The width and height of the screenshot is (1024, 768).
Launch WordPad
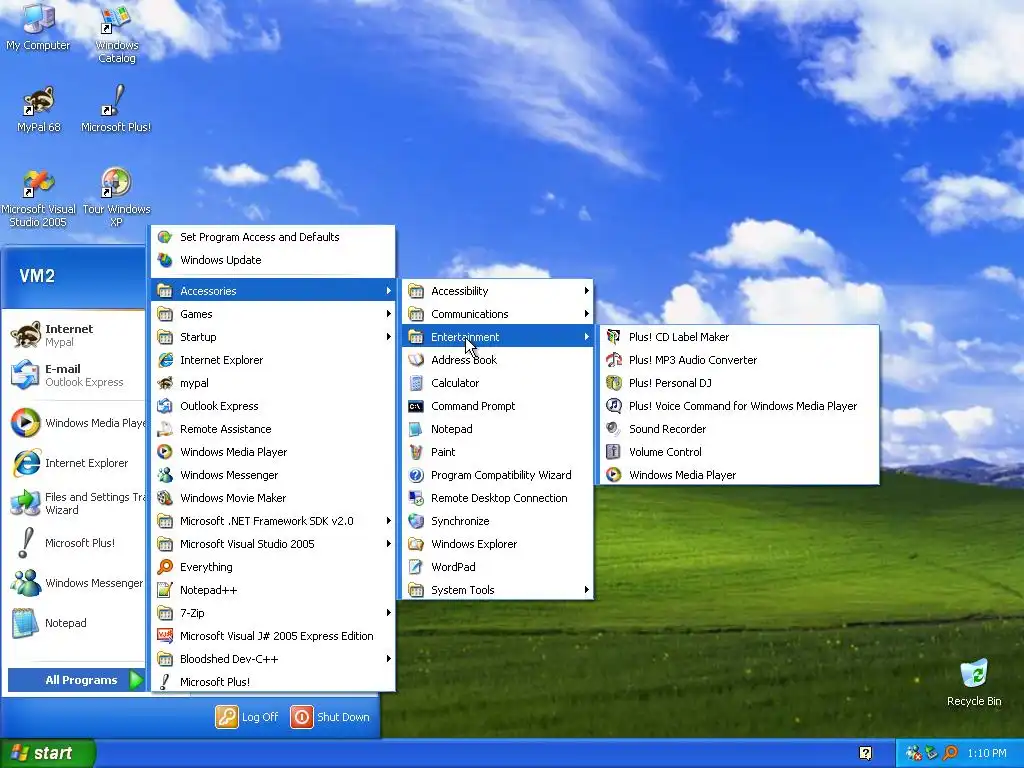click(498, 567)
